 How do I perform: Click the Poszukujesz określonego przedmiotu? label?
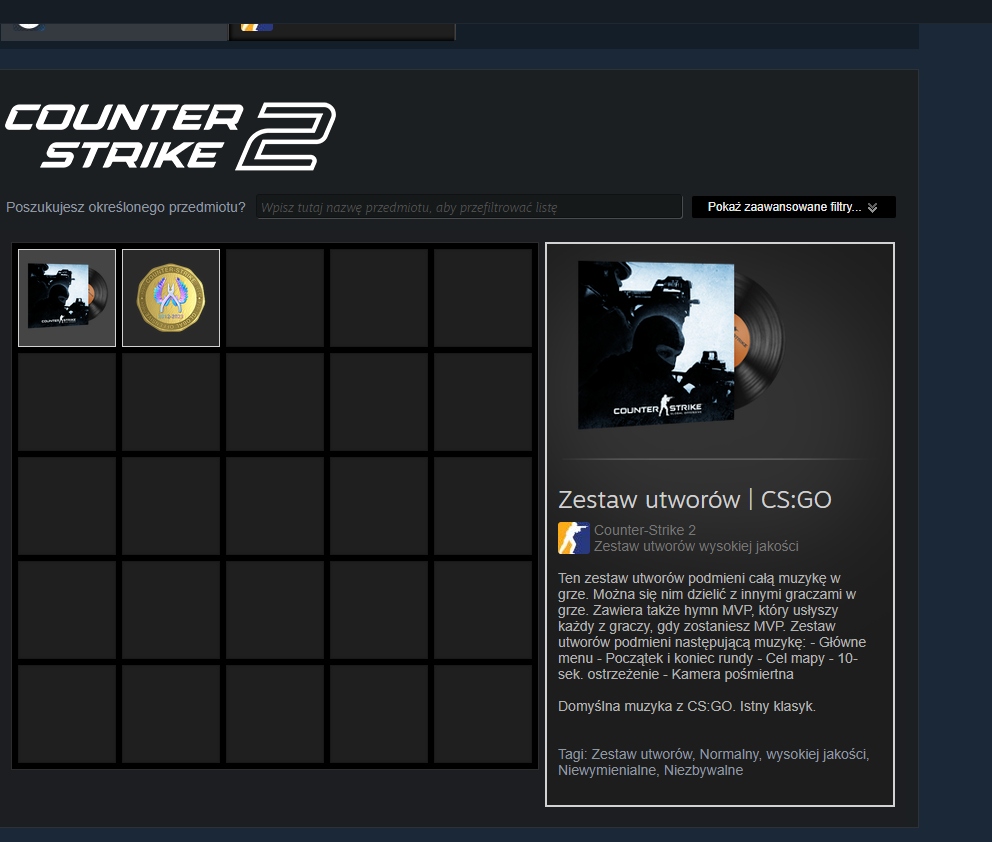point(125,207)
